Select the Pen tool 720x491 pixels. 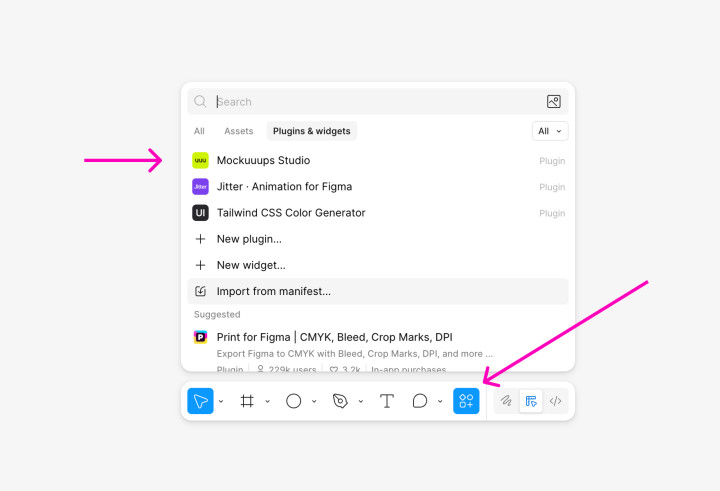(340, 401)
